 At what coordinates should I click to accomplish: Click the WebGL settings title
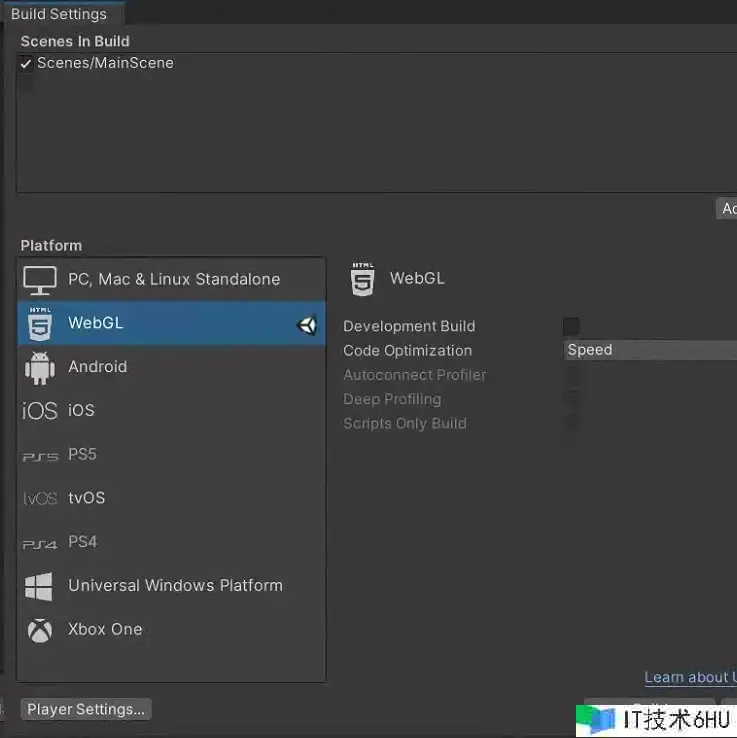tap(417, 278)
